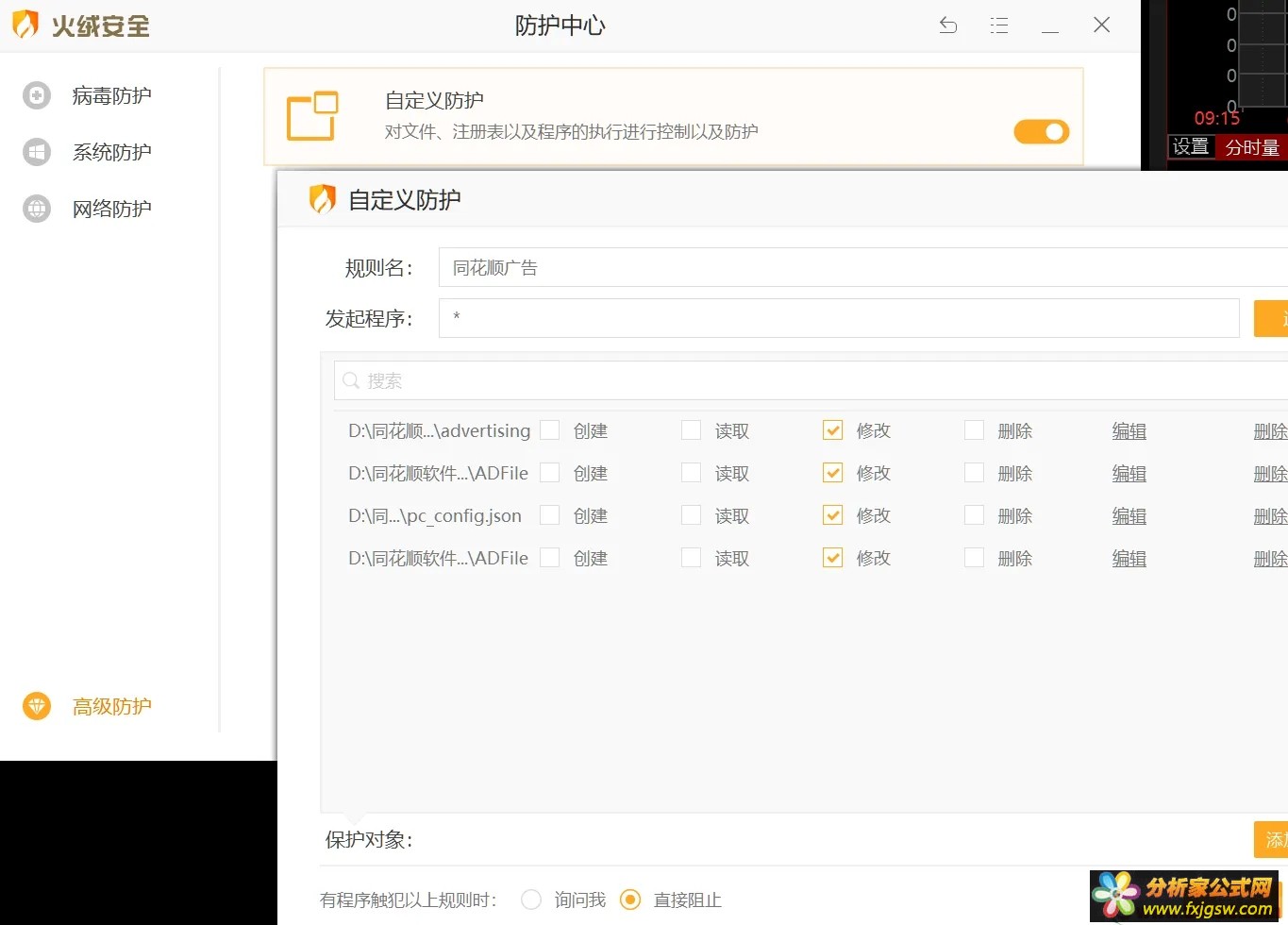Click the back arrow icon in title bar
Image resolution: width=1288 pixels, height=925 pixels.
tap(948, 25)
